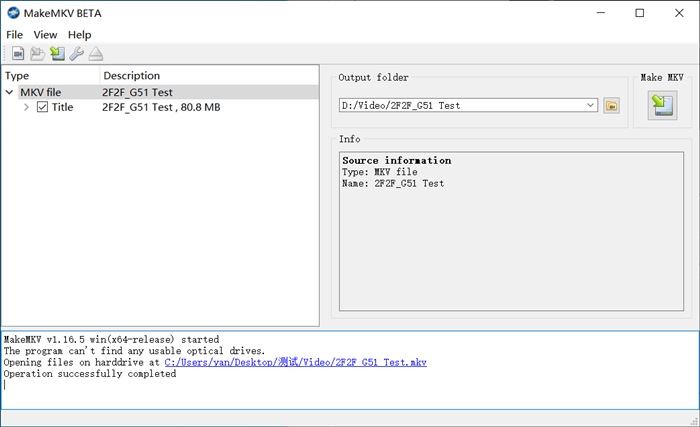Click 'Name: 2F2F_G51 Test' info line

[x=393, y=184]
